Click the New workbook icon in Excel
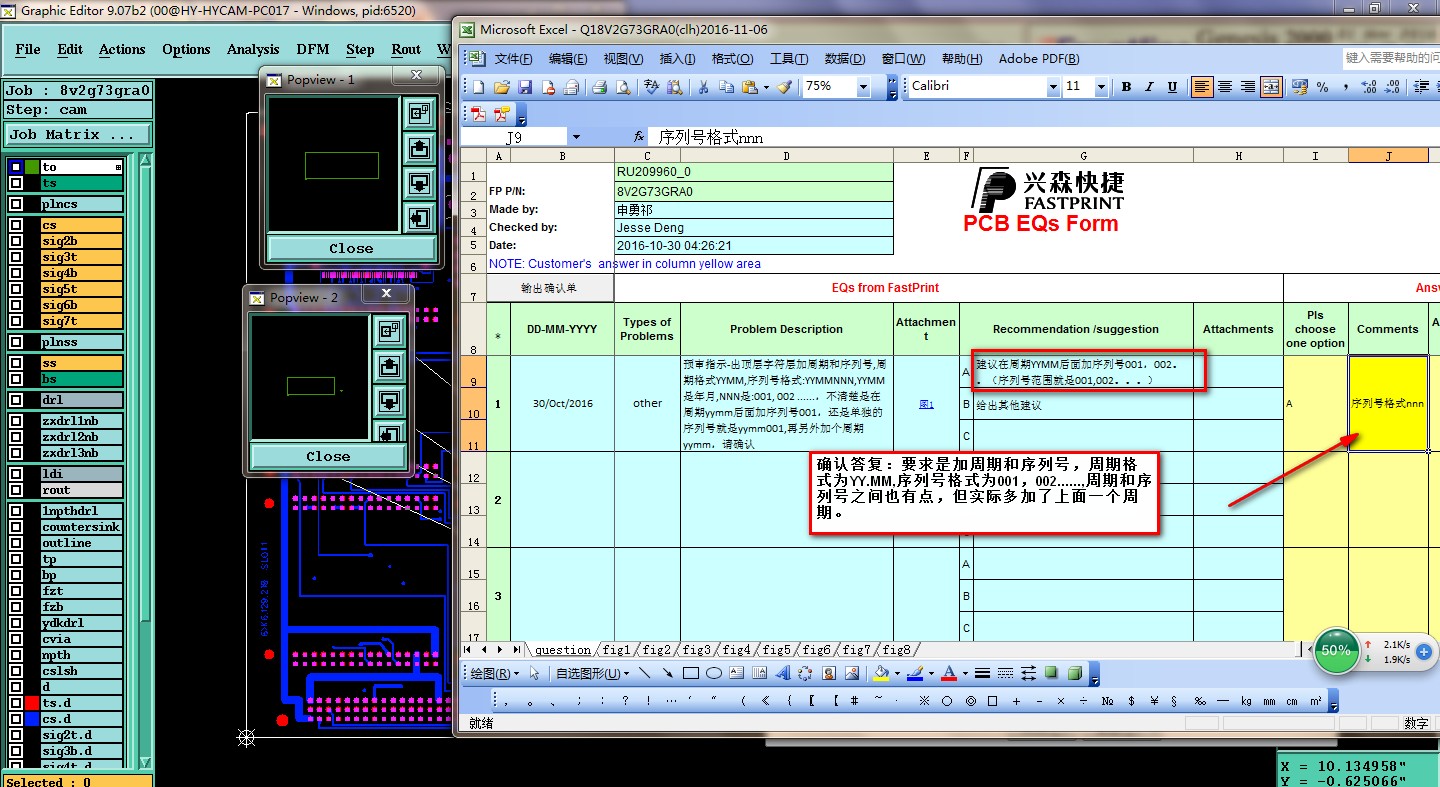 (x=479, y=87)
